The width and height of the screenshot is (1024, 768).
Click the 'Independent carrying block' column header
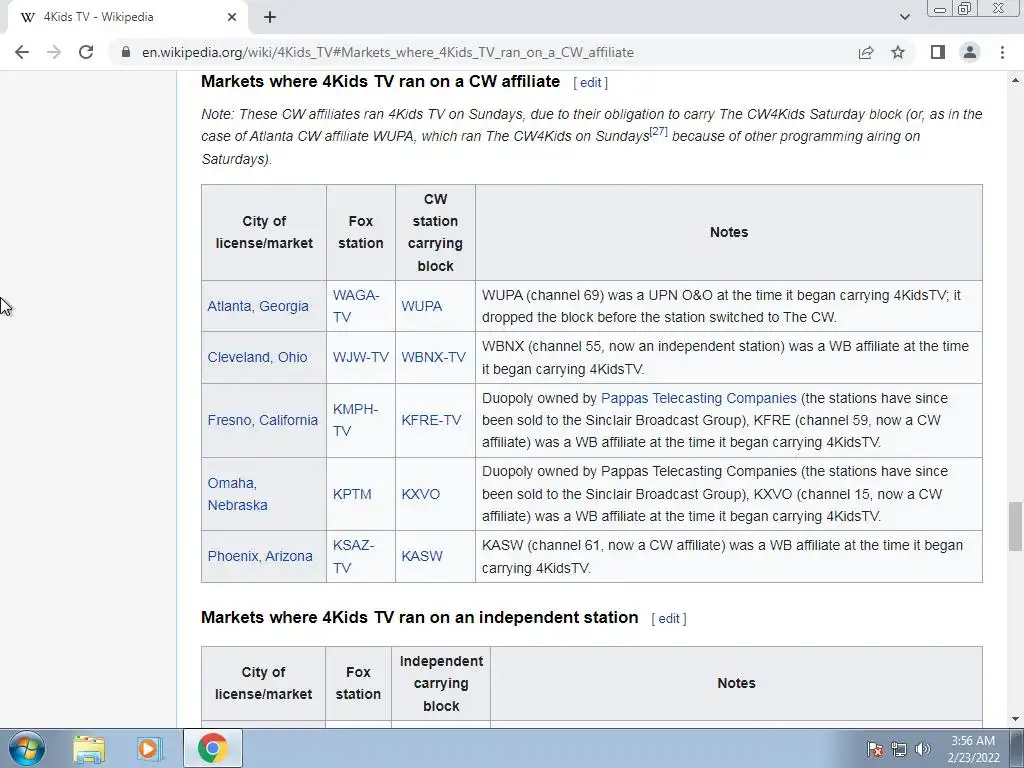click(441, 684)
